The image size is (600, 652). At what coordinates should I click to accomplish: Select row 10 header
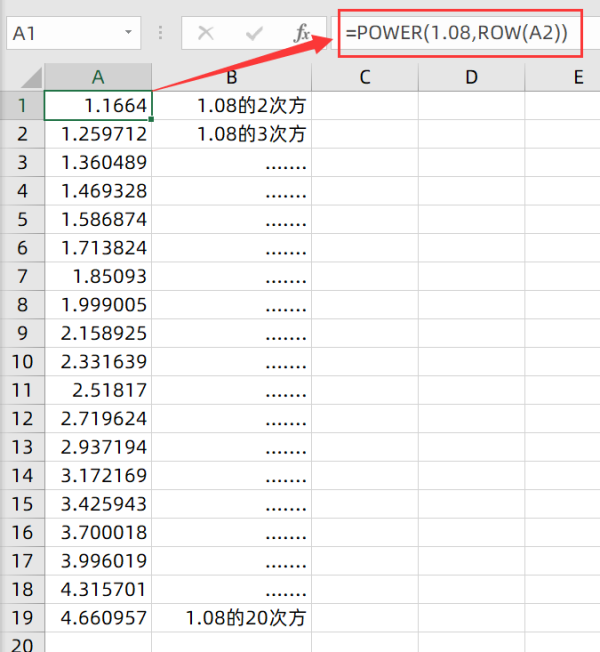tap(22, 361)
